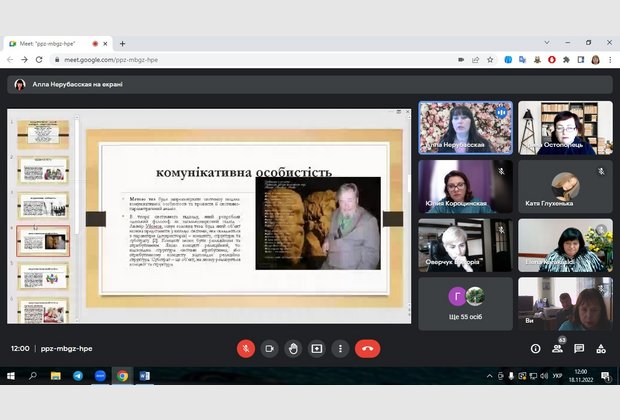
Task: Click the present screen icon
Action: click(x=317, y=349)
